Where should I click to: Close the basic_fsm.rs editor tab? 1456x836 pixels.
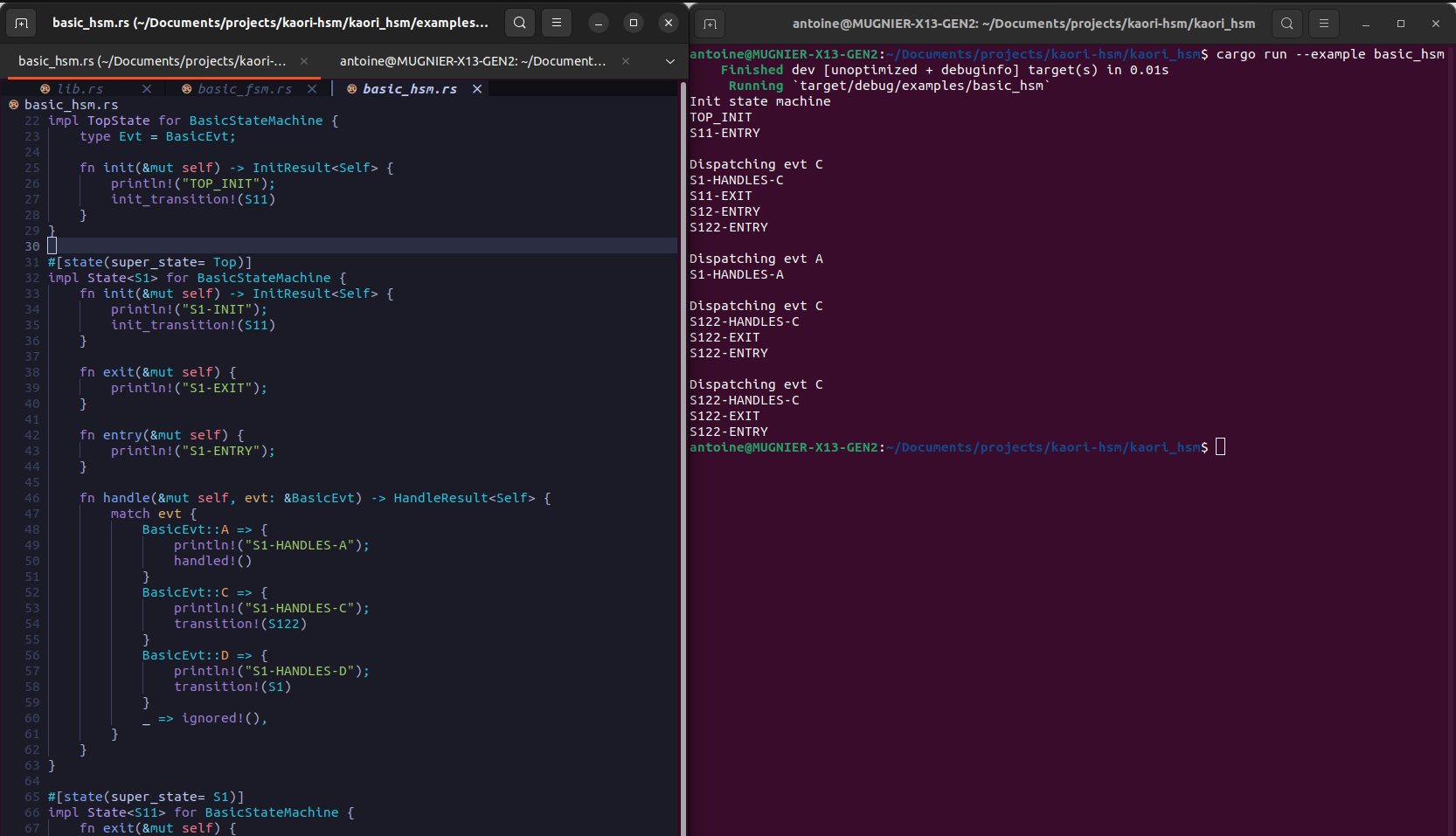(312, 89)
